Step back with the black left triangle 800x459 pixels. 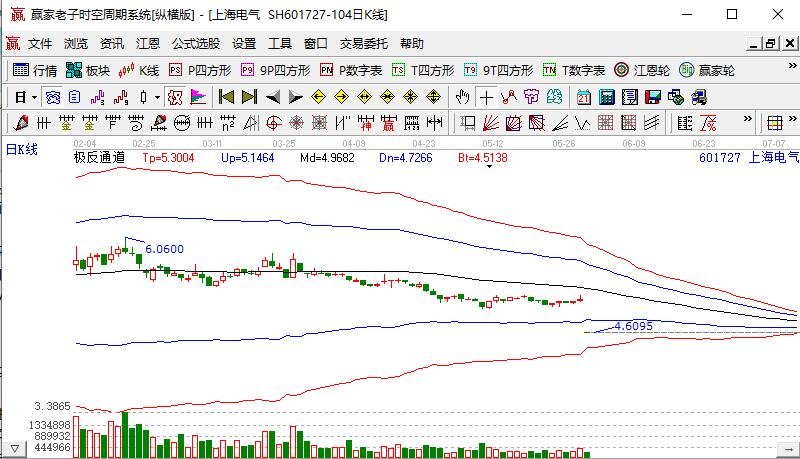tap(273, 97)
